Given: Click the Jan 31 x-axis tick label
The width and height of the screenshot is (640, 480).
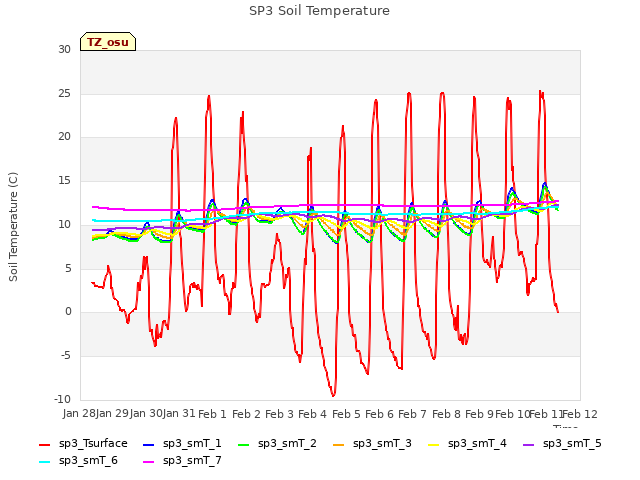Looking at the screenshot, I should (179, 414).
